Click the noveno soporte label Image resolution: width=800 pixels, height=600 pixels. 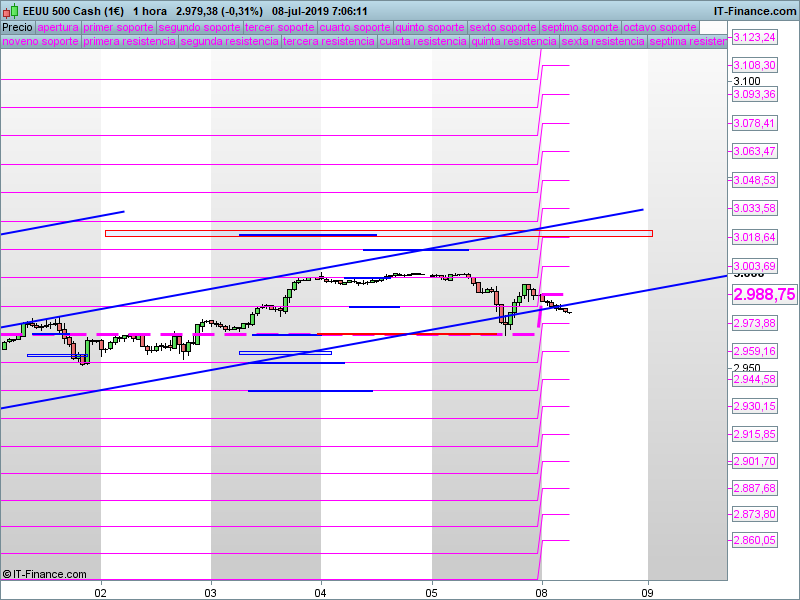(40, 41)
